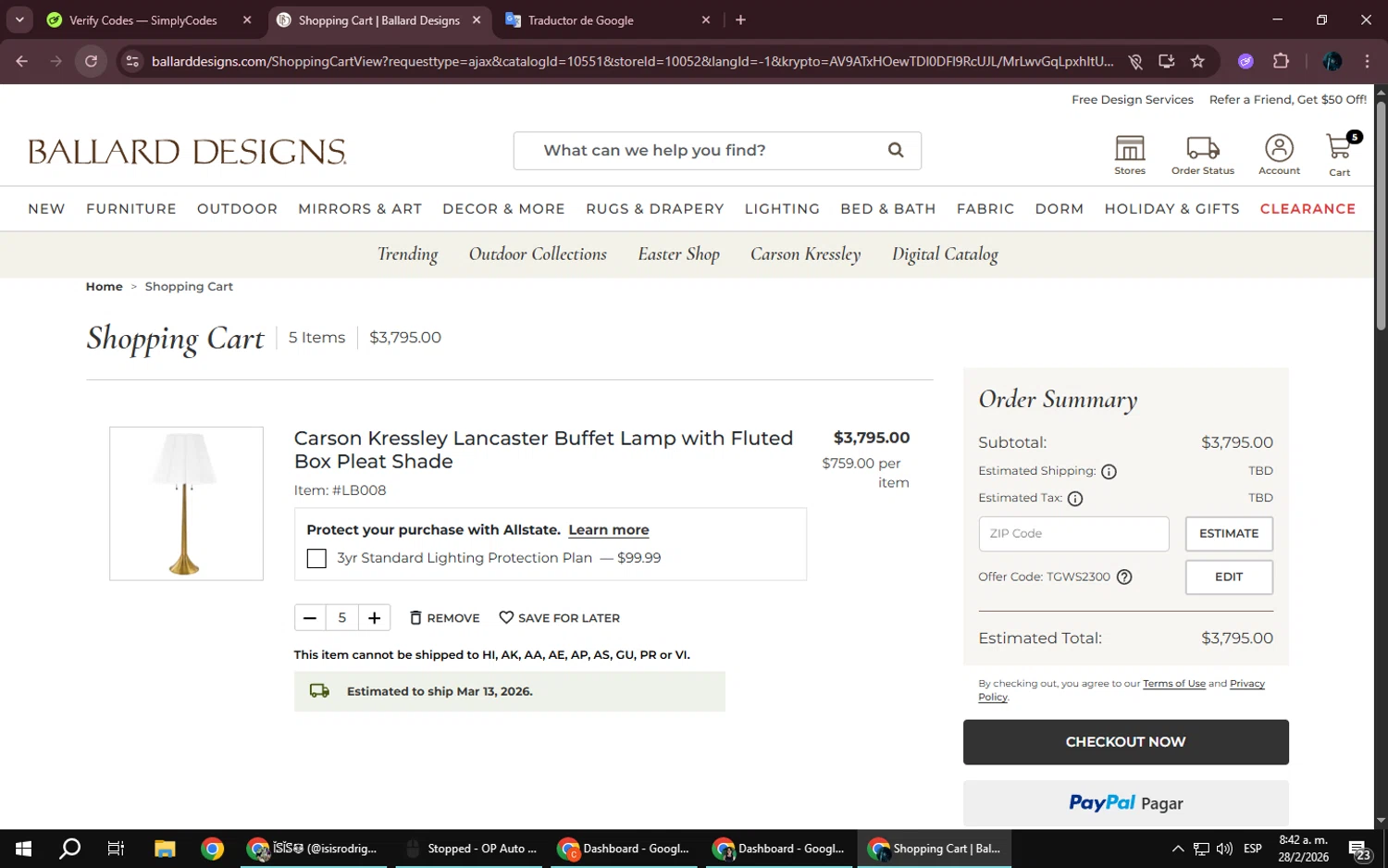1388x868 pixels.
Task: Go back in browser history
Action: click(22, 61)
